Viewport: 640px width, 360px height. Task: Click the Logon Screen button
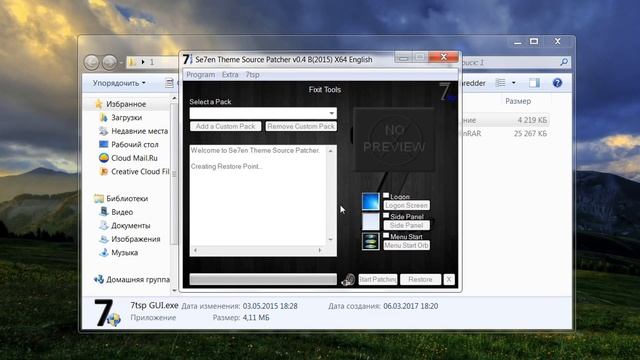(x=407, y=205)
